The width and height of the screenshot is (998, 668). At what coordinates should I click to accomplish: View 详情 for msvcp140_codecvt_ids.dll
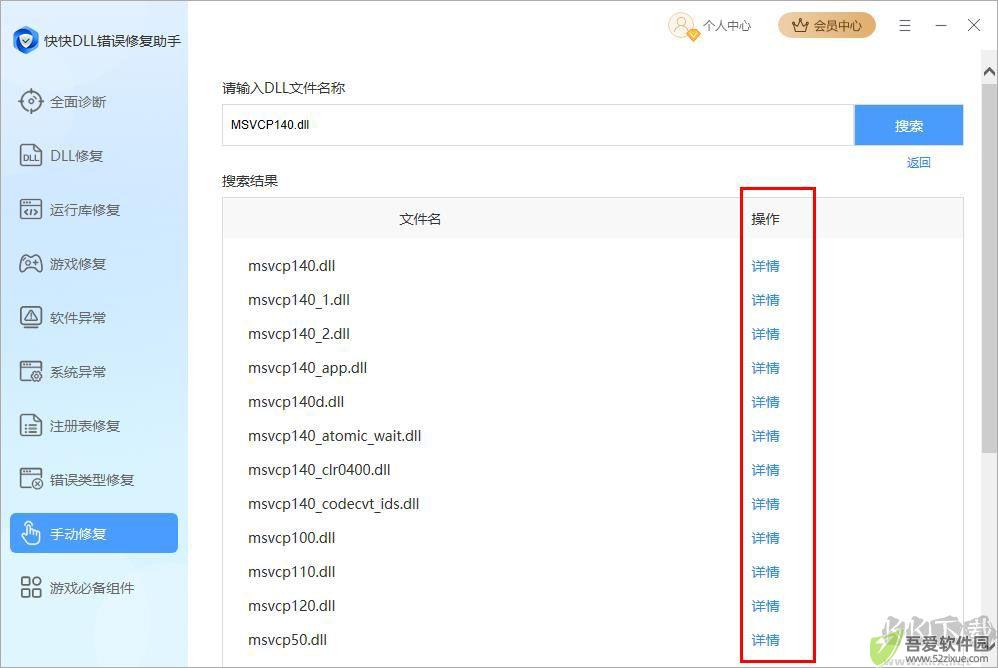coord(765,504)
